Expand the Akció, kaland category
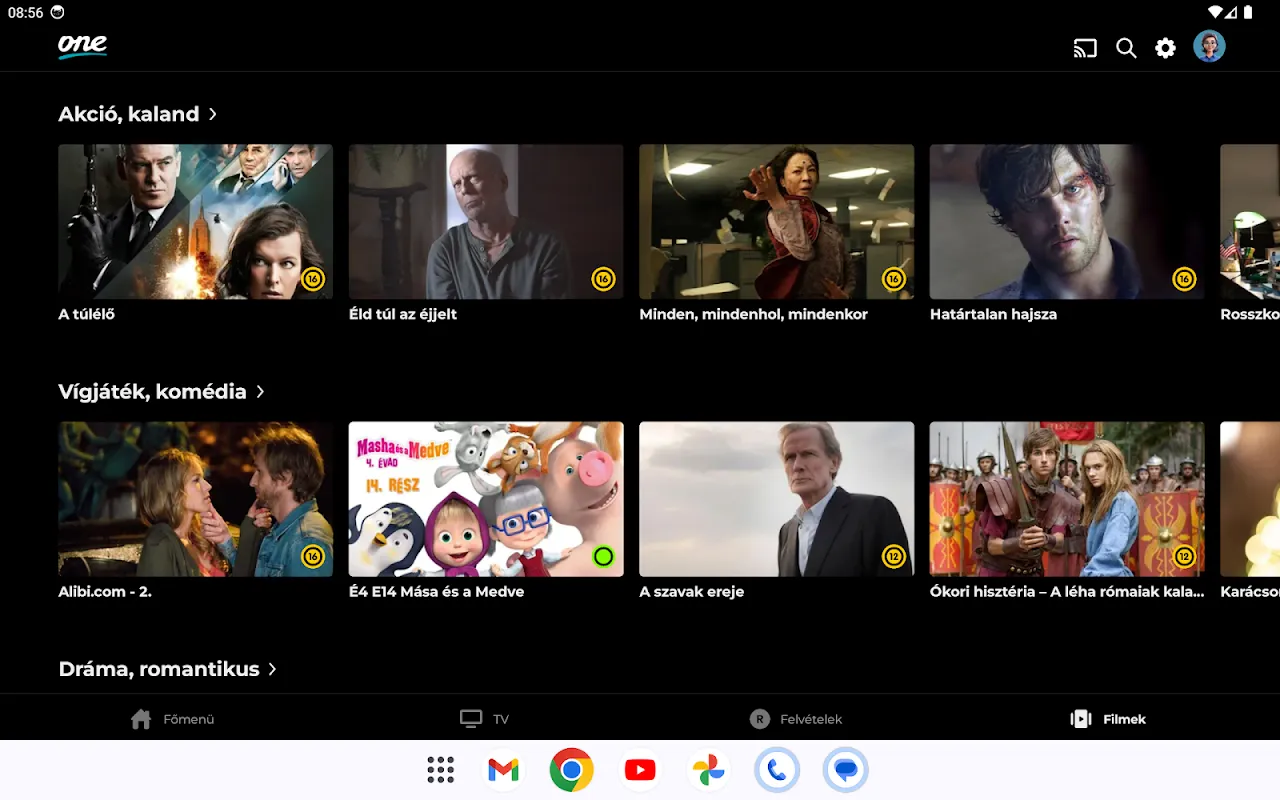Screen dimensions: 1280x800 coord(138,114)
